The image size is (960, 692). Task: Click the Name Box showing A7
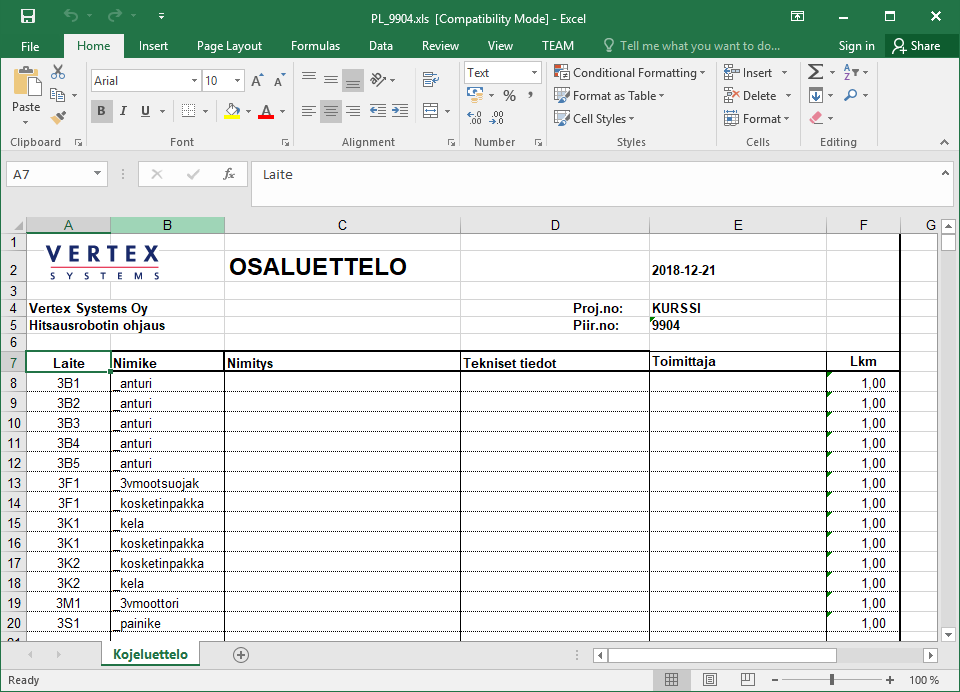47,174
